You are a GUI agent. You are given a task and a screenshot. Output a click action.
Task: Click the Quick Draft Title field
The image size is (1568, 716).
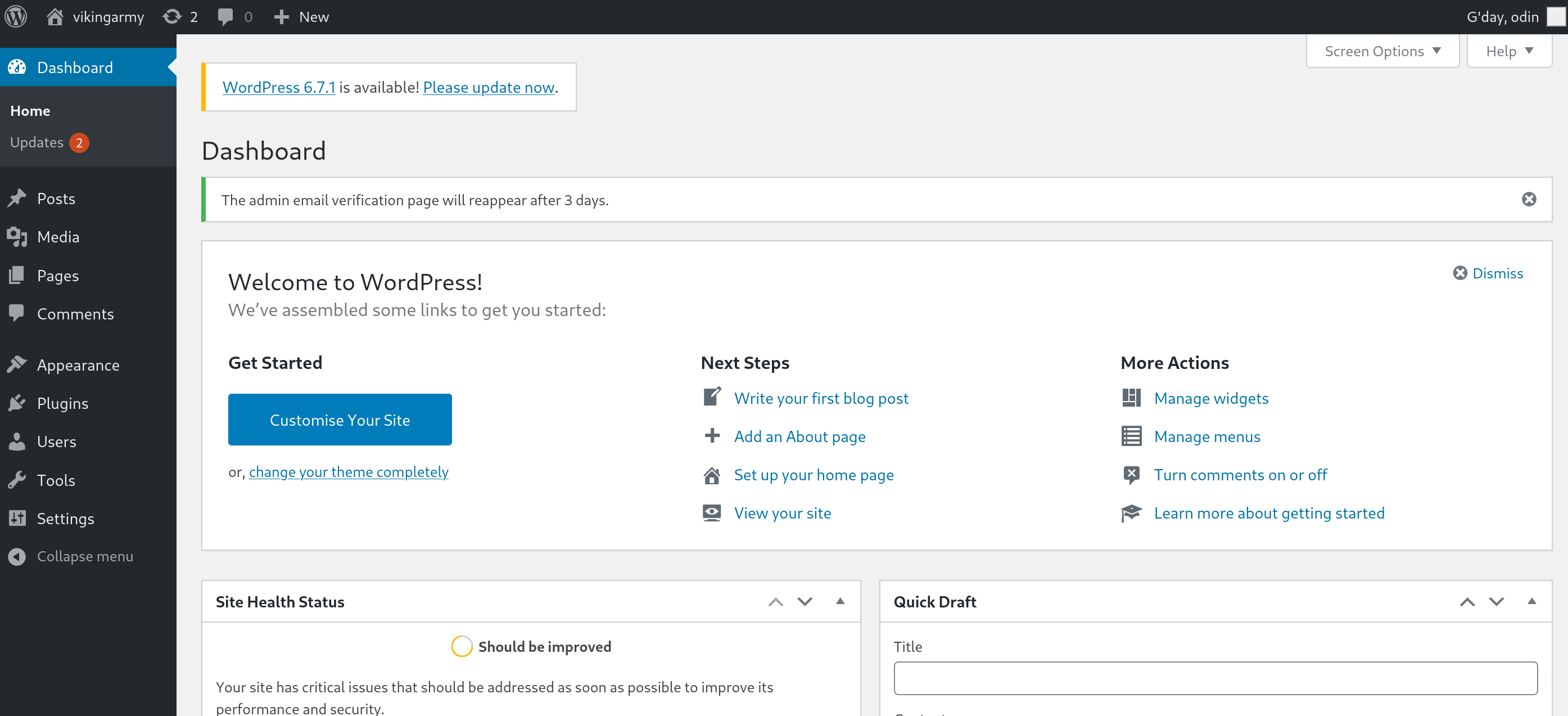point(1215,678)
